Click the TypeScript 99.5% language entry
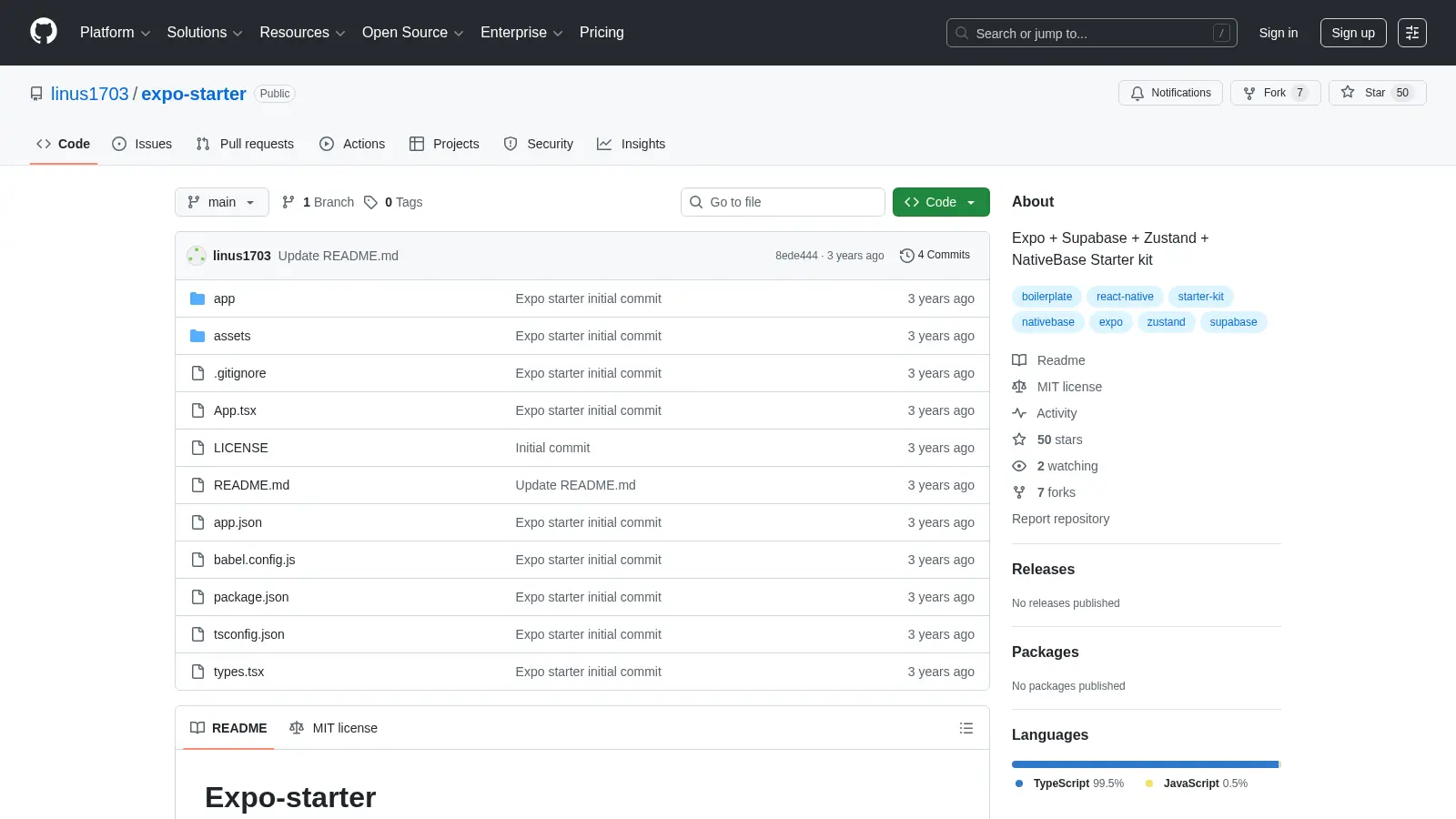The image size is (1456, 819). [x=1069, y=784]
